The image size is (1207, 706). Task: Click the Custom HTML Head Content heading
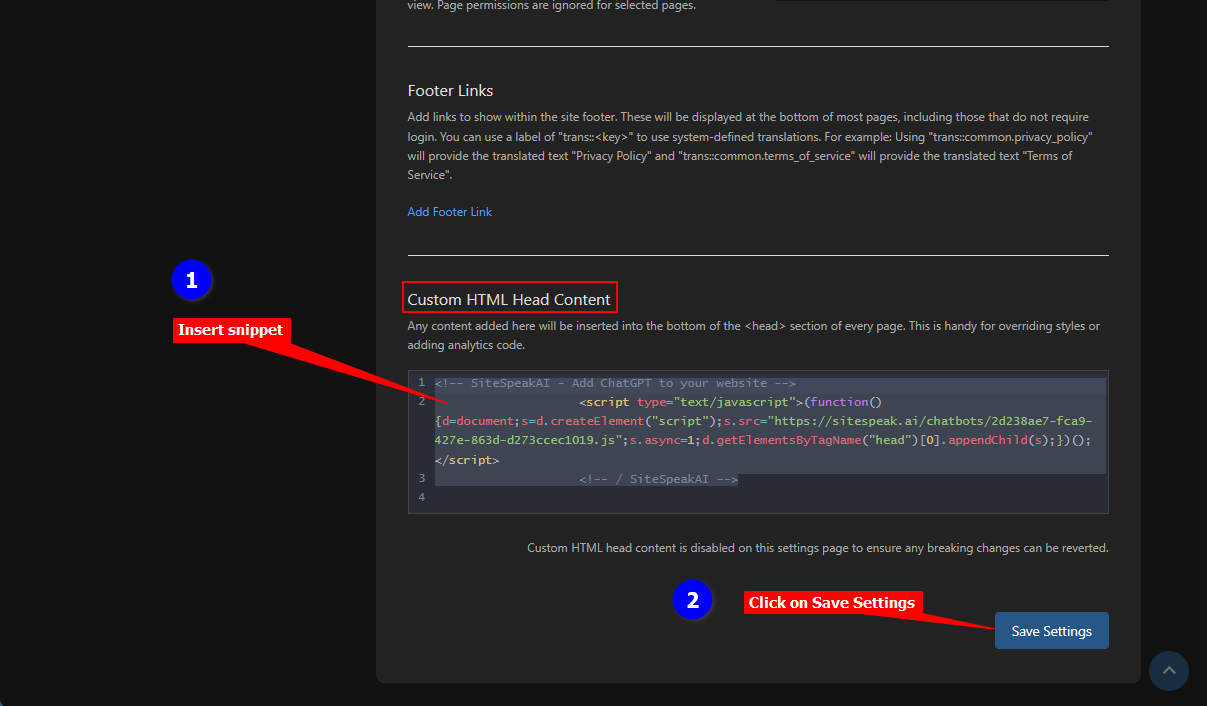tap(509, 299)
